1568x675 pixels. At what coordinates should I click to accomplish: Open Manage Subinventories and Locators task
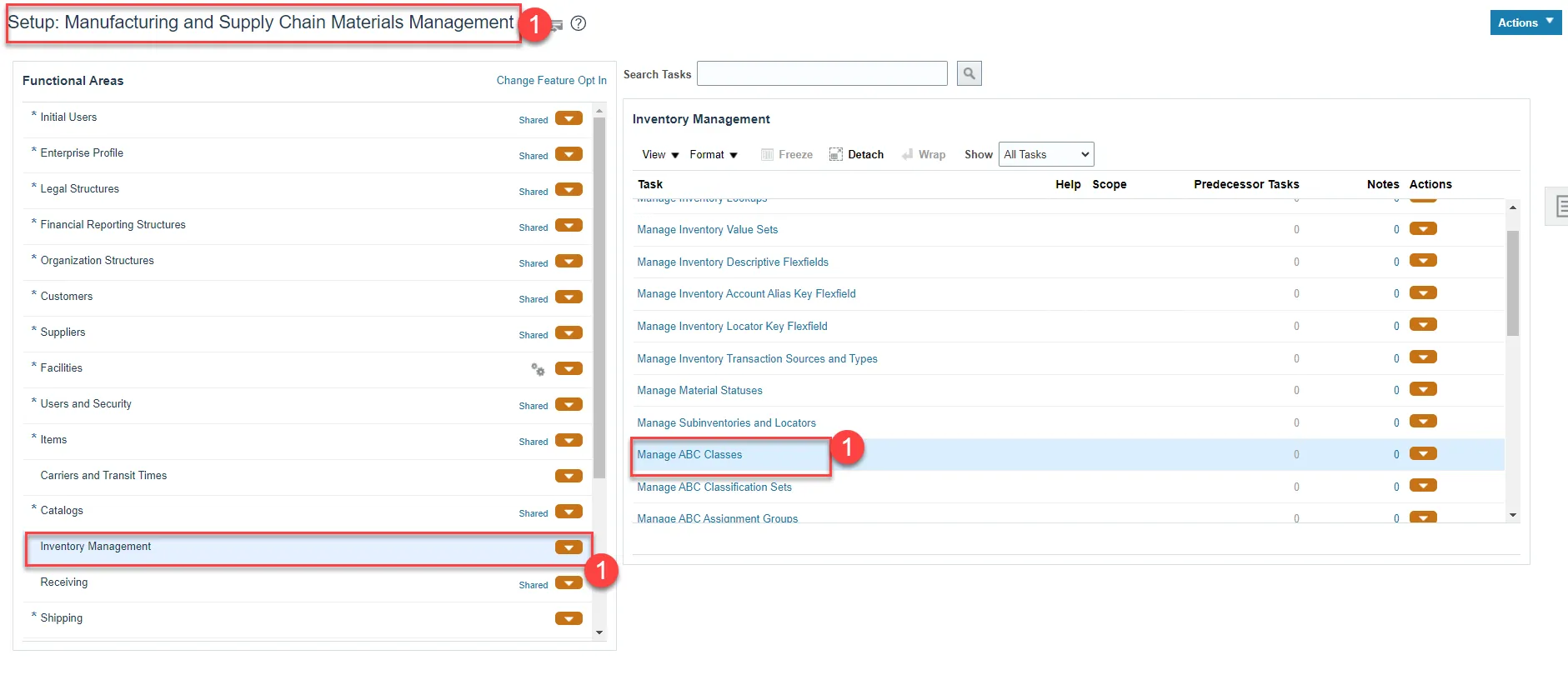(x=726, y=423)
